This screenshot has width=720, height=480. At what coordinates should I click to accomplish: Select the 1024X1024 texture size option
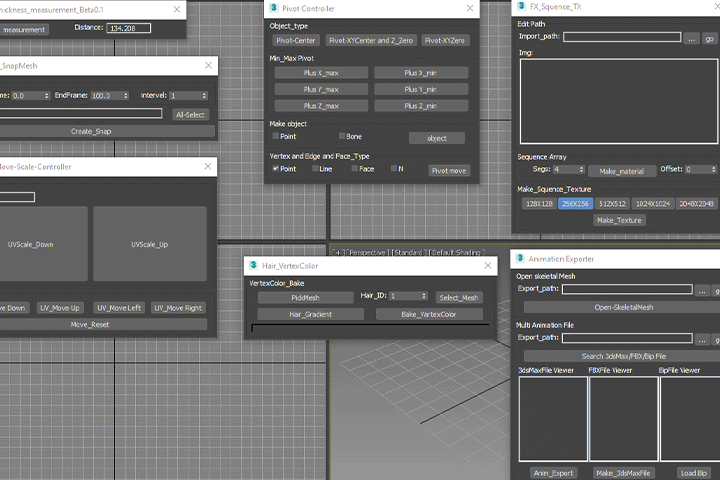(652, 203)
